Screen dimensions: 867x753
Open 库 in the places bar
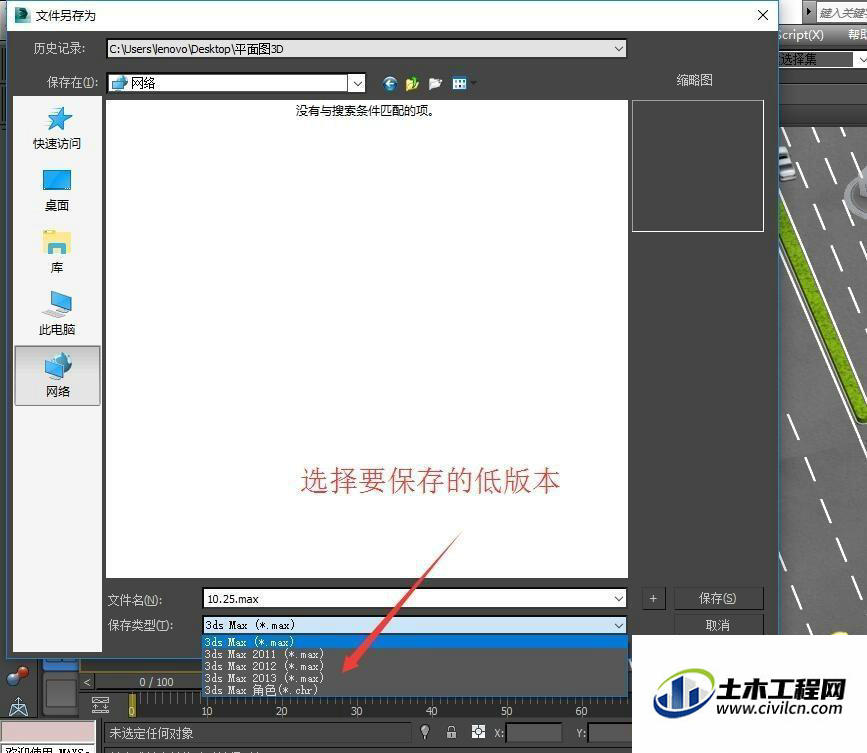57,252
